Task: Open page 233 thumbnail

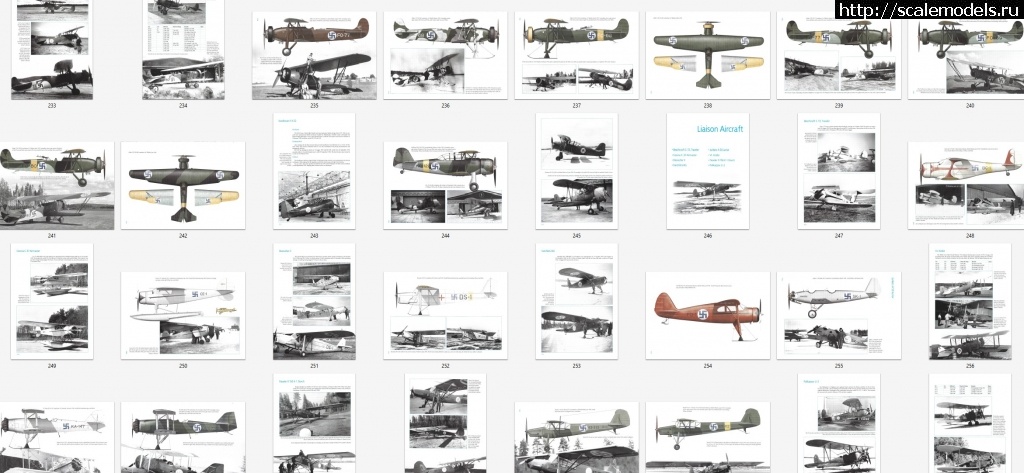Action: pos(52,48)
